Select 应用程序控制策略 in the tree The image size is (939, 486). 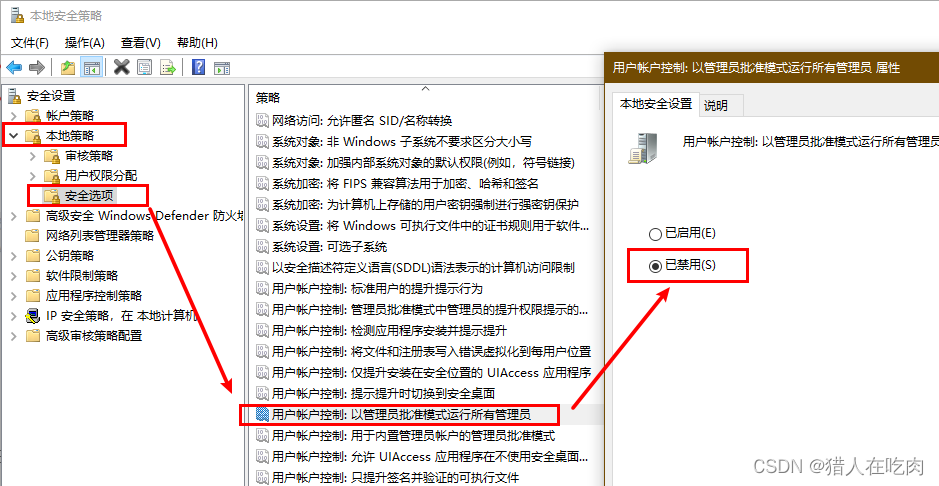[x=93, y=296]
